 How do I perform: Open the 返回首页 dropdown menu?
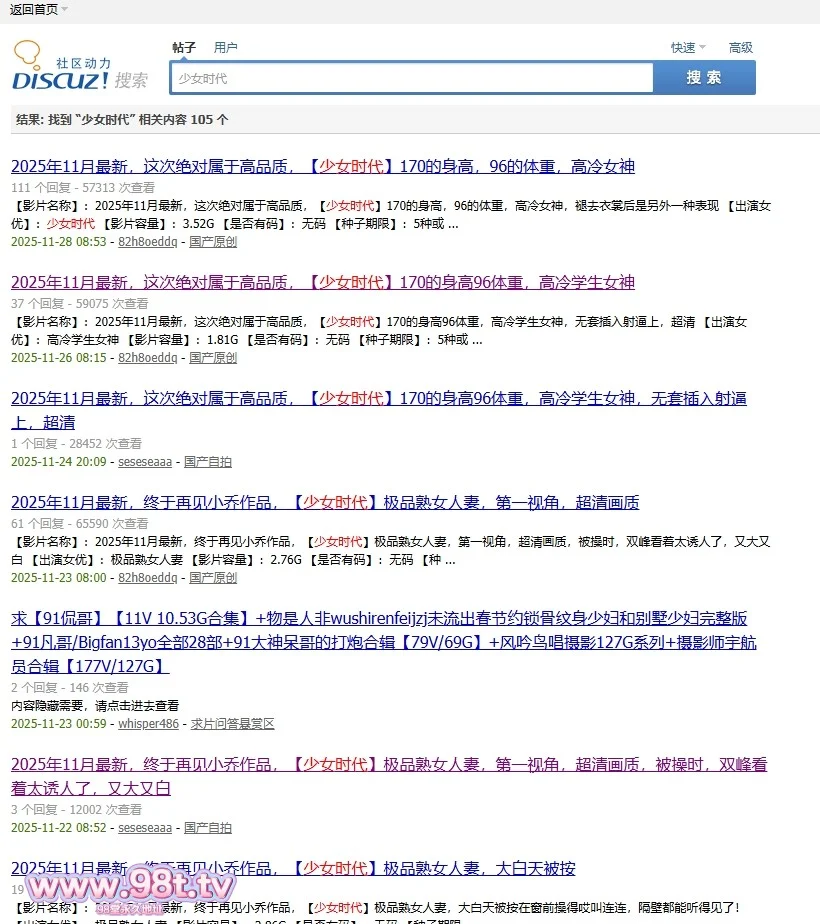(38, 9)
